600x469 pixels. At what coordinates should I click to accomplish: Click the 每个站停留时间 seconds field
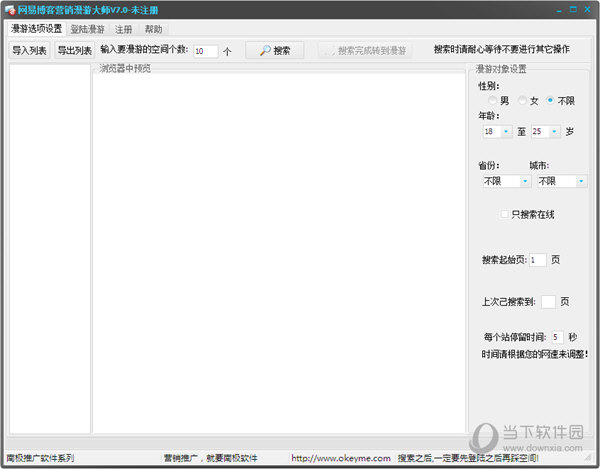[x=557, y=337]
